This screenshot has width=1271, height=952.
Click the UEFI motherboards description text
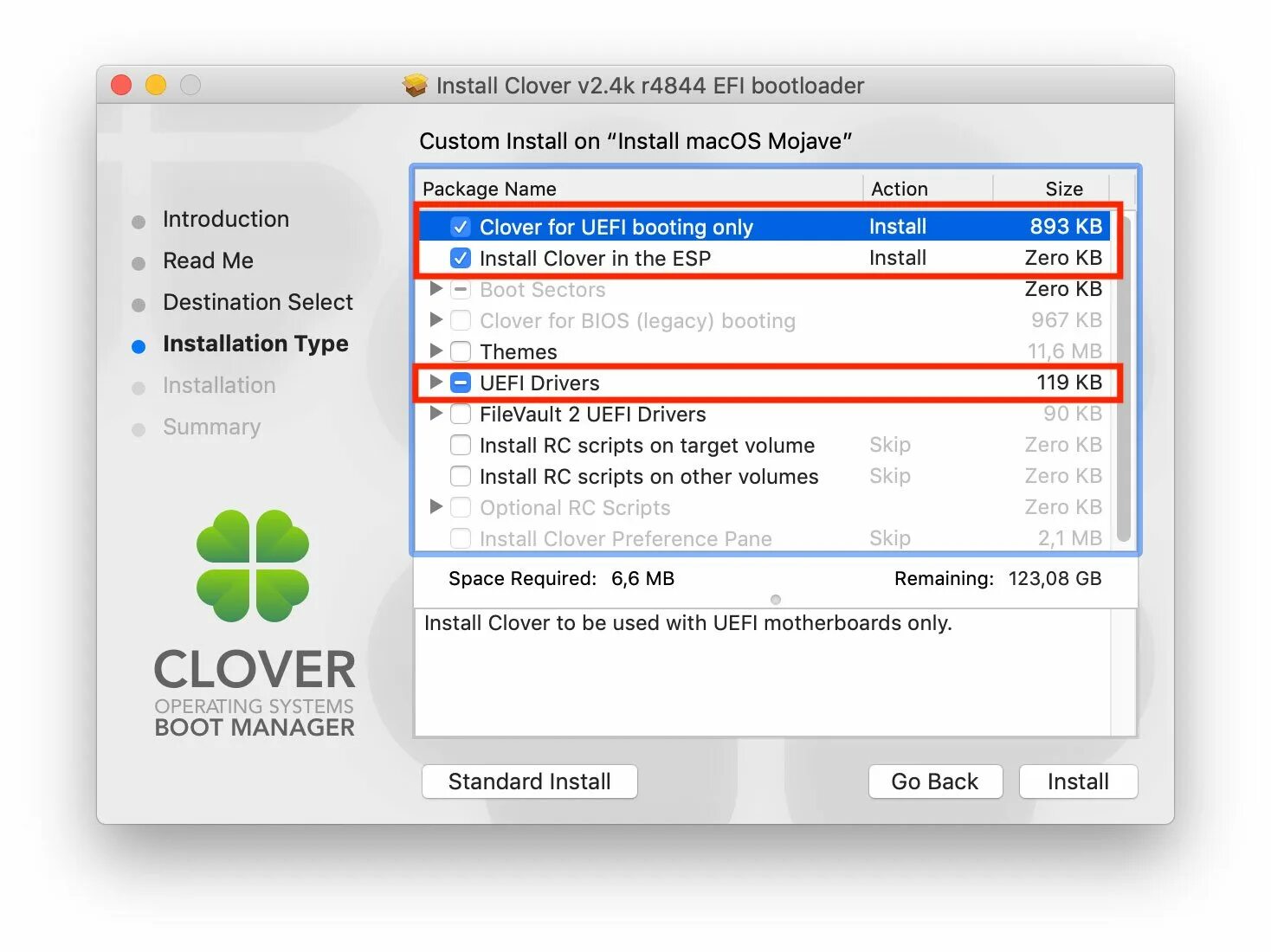pos(687,623)
